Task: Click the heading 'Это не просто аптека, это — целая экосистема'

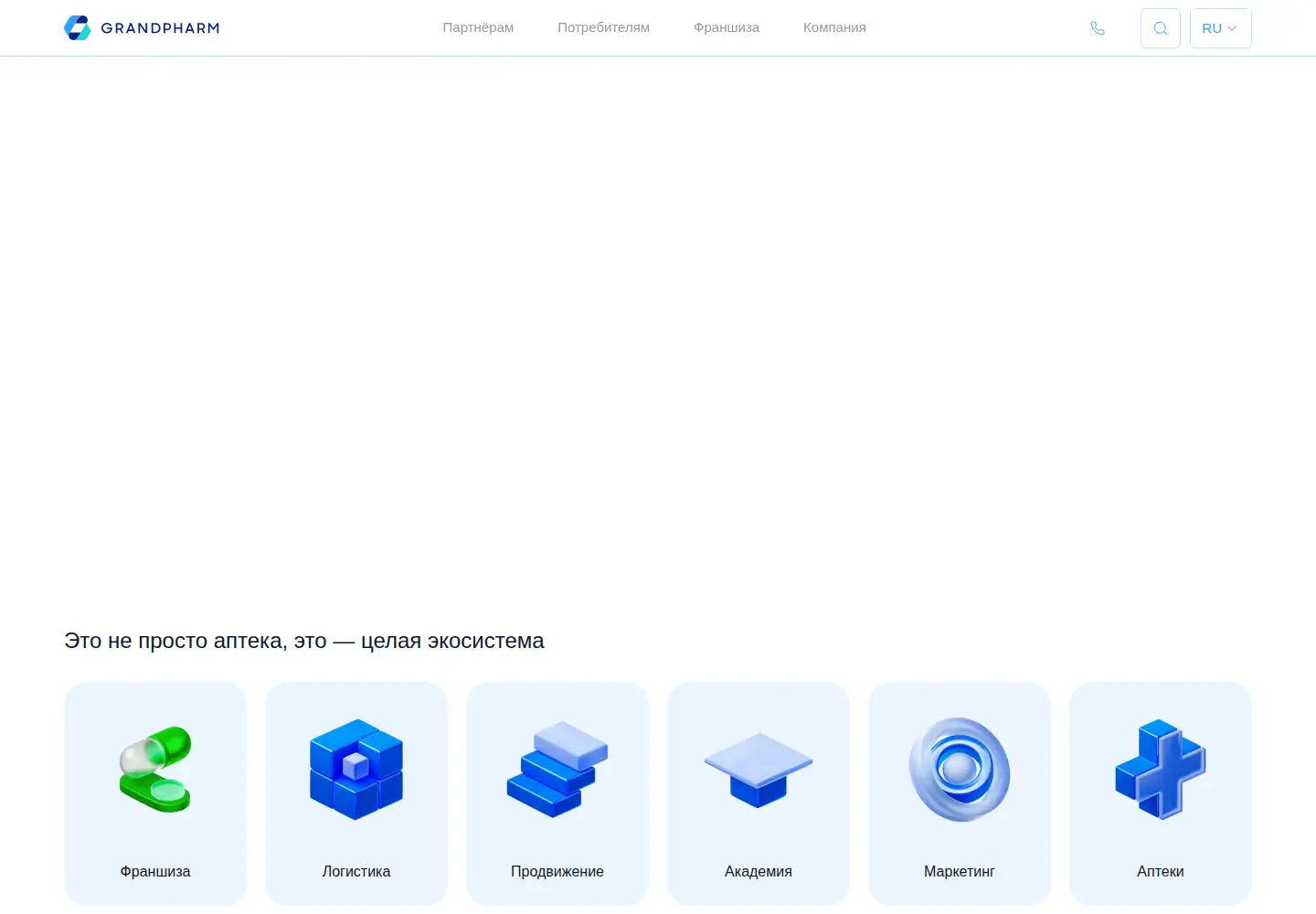Action: (x=304, y=641)
